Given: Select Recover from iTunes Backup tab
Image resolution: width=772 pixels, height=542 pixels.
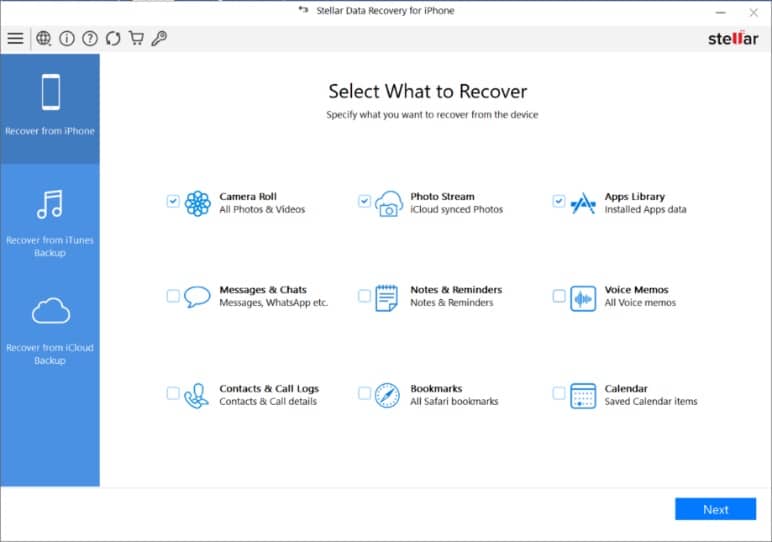Looking at the screenshot, I should (50, 223).
